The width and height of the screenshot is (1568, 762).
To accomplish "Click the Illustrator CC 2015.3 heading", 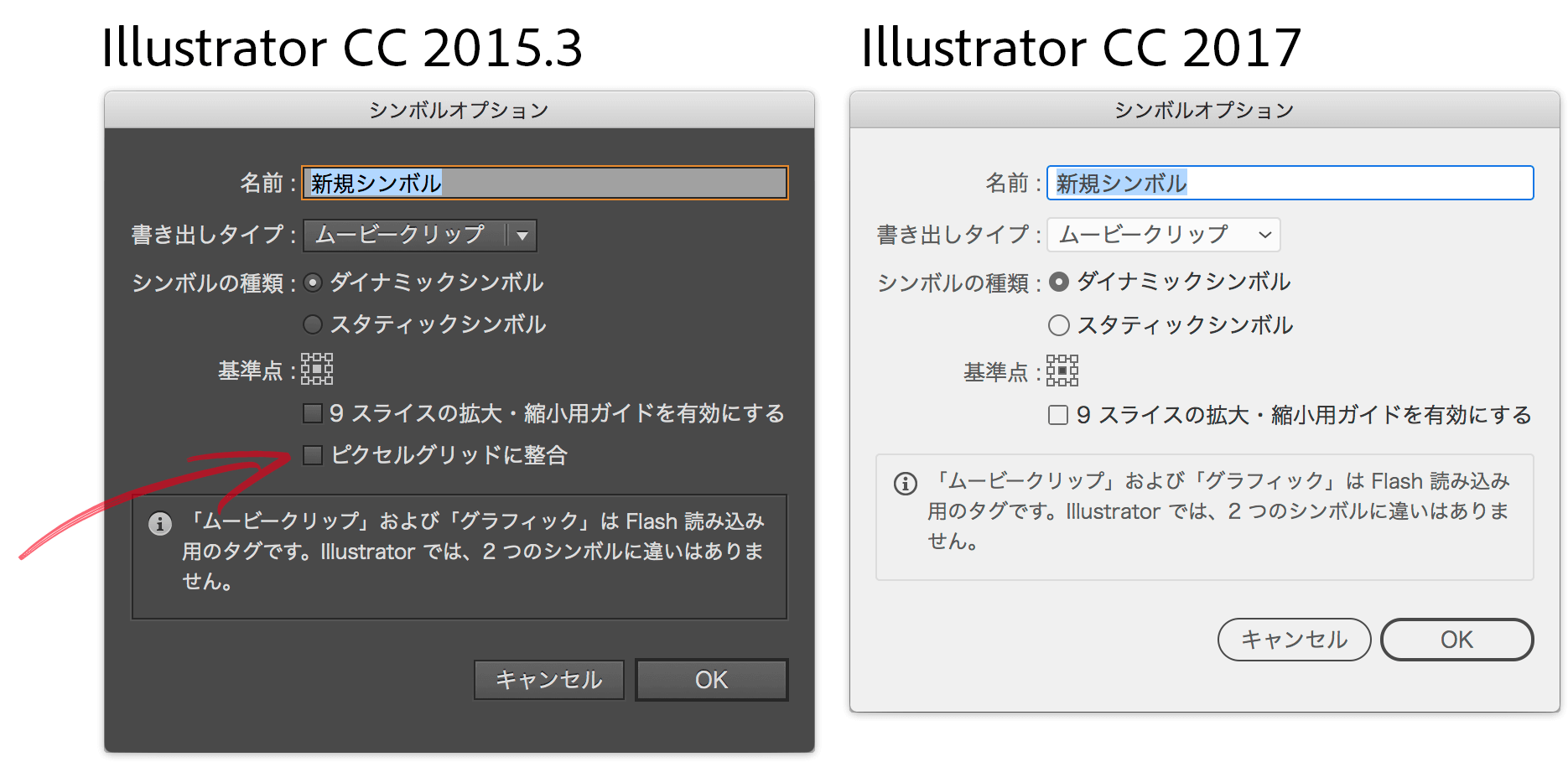I will tap(341, 47).
